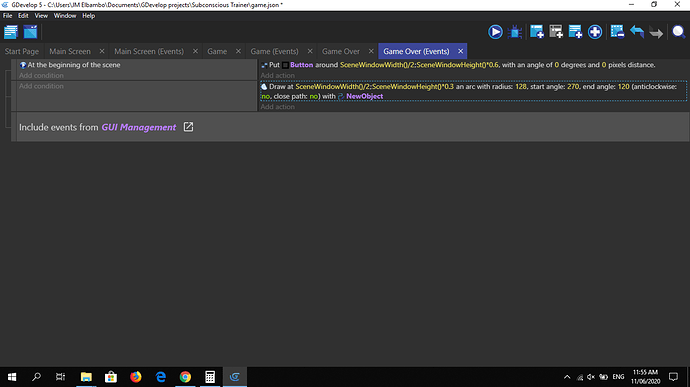
Task: Open Windows taskbar search
Action: coord(37,377)
